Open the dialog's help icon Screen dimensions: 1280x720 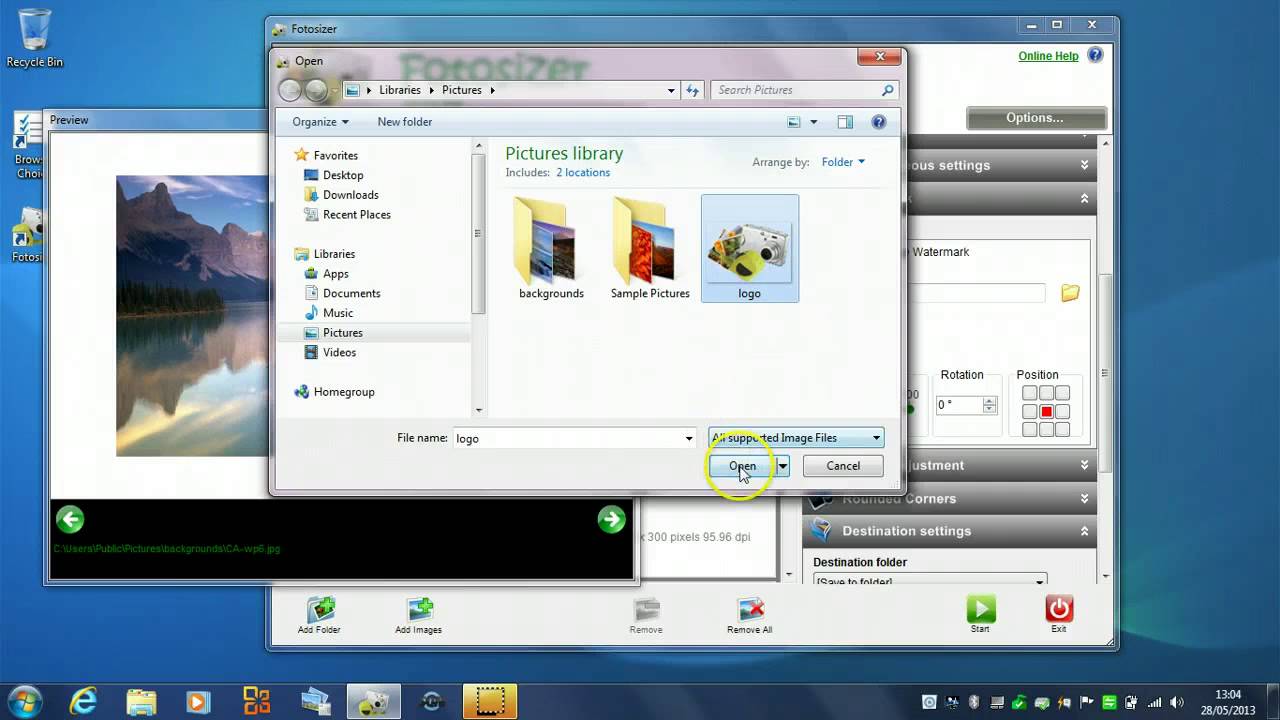pos(878,122)
